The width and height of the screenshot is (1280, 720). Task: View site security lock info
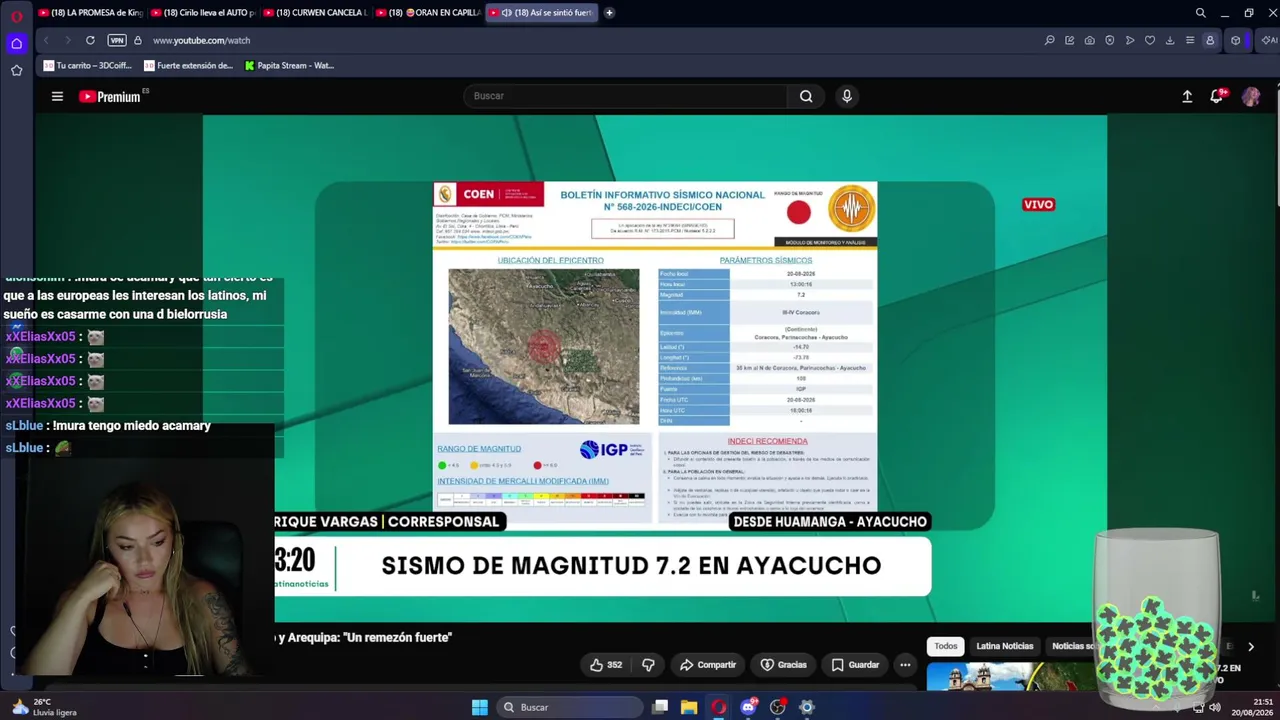(138, 40)
